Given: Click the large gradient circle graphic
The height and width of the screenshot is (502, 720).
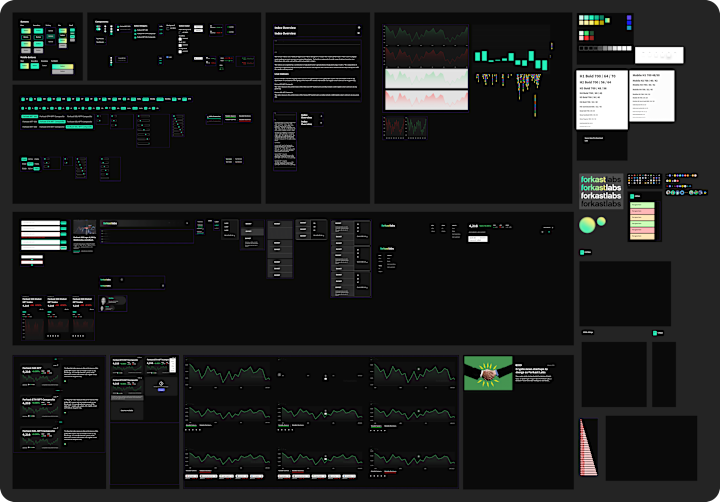Looking at the screenshot, I should (587, 225).
